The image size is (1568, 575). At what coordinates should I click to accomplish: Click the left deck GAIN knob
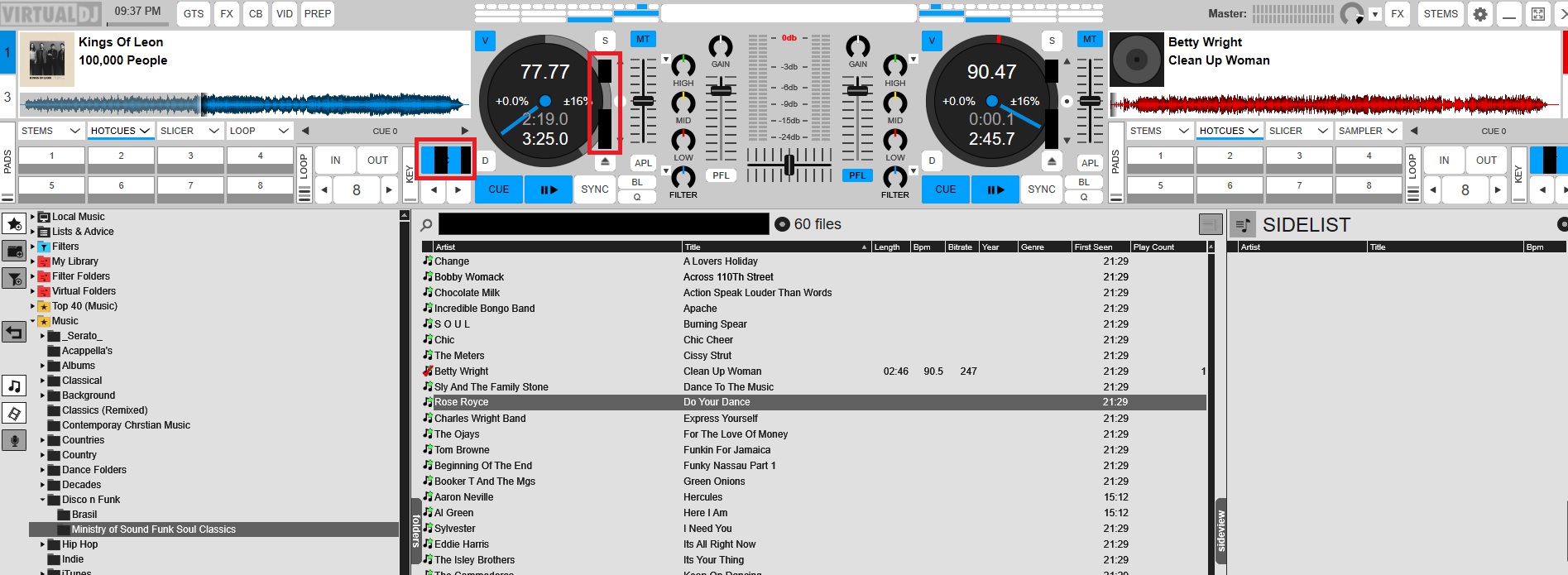coord(721,46)
